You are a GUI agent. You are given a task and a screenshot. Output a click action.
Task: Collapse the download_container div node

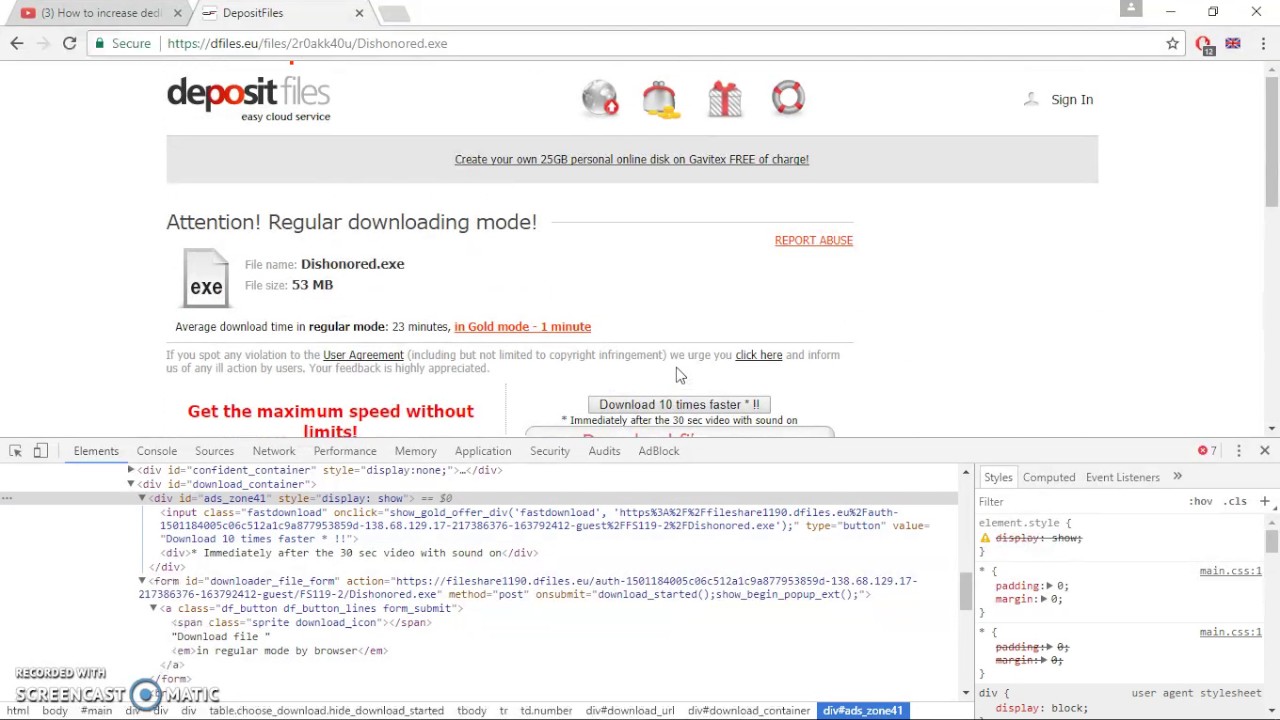[130, 484]
